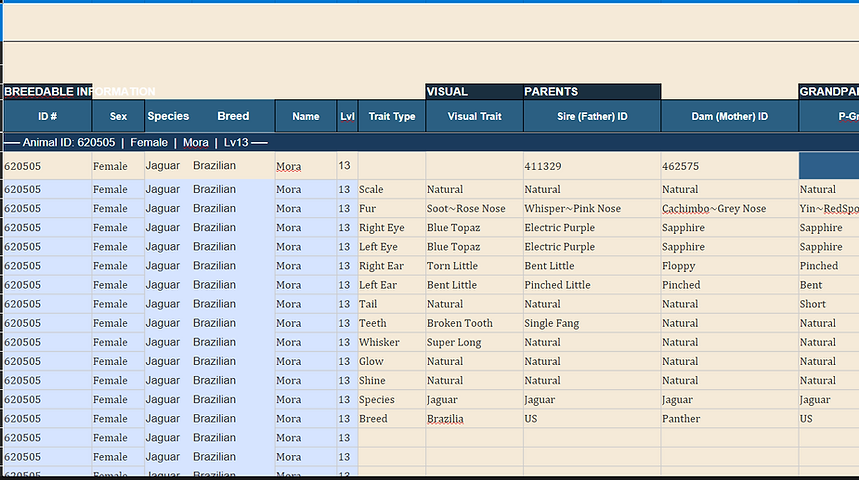The image size is (859, 480).
Task: Select the Dam ID cell 462575
Action: tap(730, 166)
